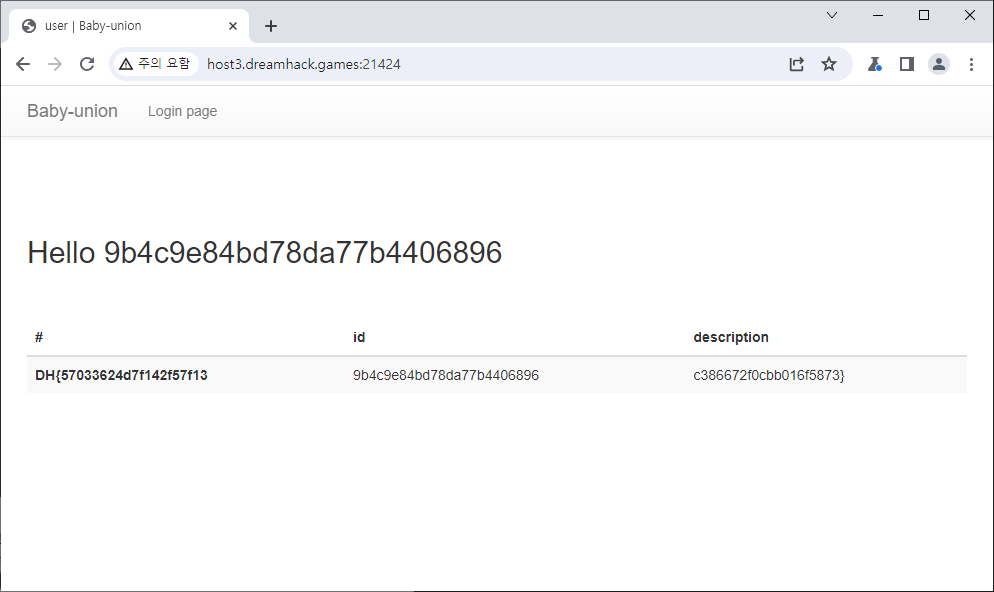Toggle the browser side panel

907,64
